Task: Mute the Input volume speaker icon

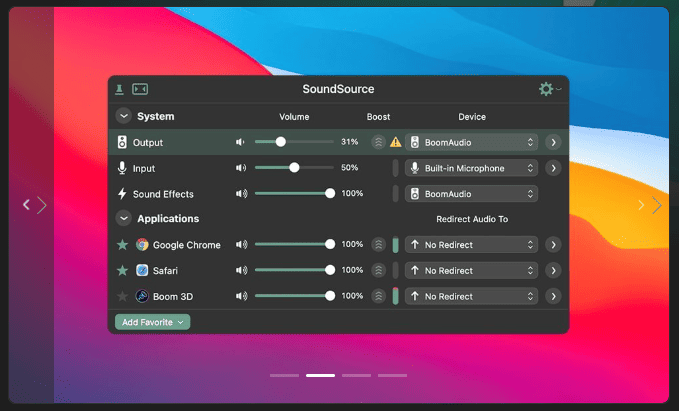Action: (x=241, y=168)
